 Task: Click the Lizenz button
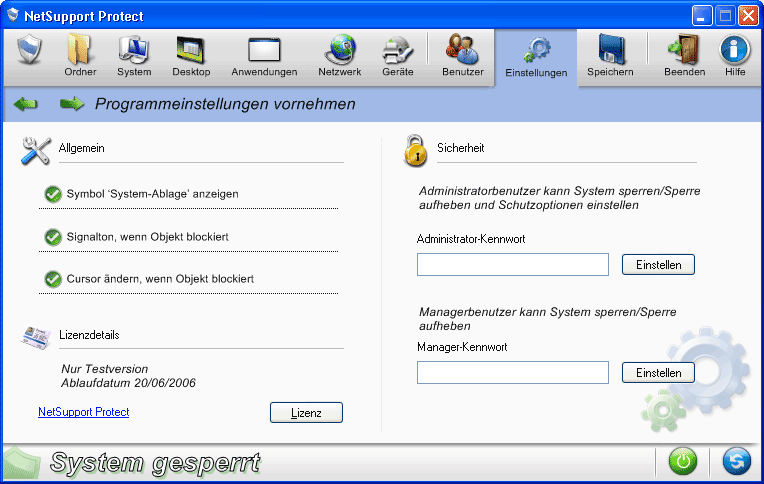pyautogui.click(x=306, y=413)
